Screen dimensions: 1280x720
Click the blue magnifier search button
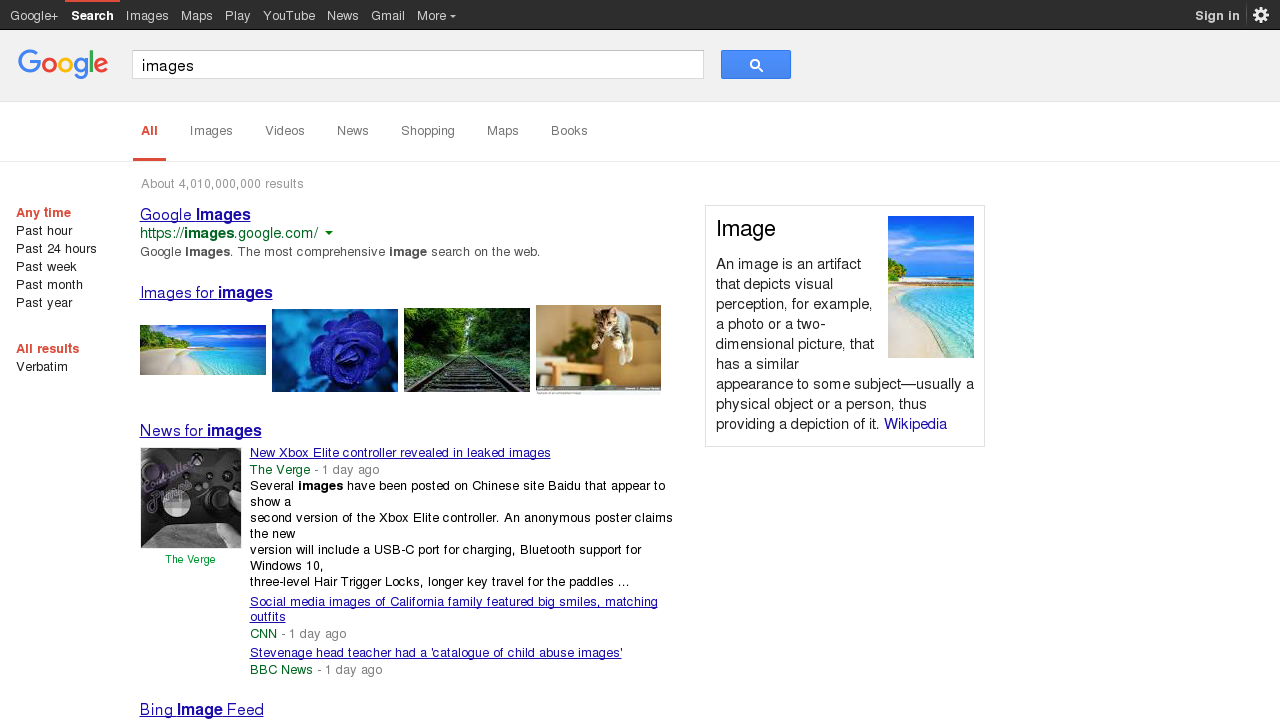pyautogui.click(x=756, y=65)
